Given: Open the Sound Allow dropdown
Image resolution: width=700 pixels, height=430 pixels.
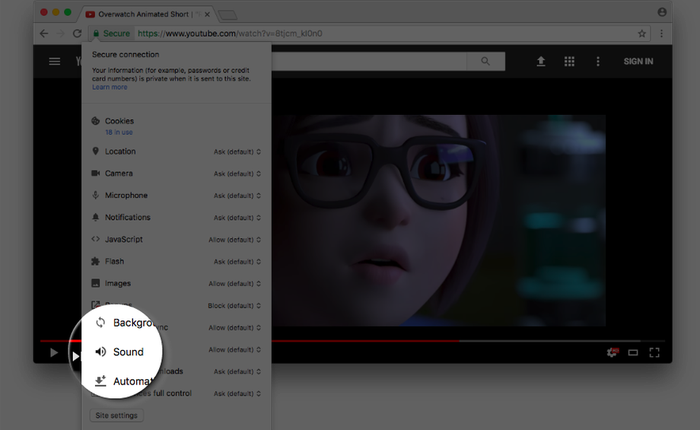Looking at the screenshot, I should click(234, 350).
